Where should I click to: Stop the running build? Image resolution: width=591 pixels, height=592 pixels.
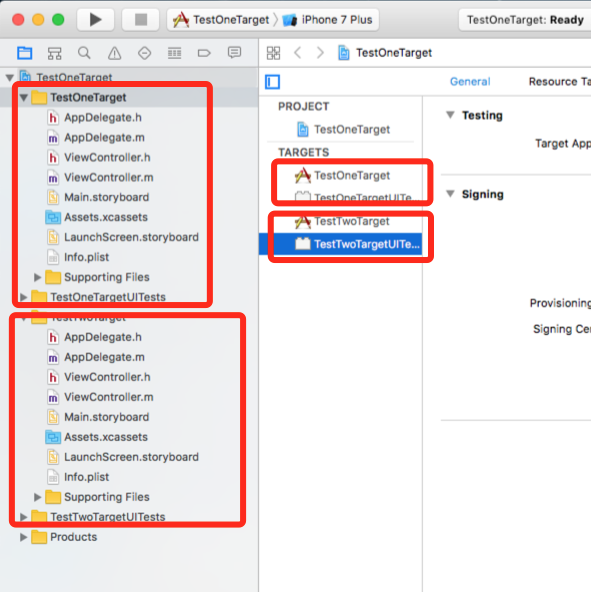[141, 20]
